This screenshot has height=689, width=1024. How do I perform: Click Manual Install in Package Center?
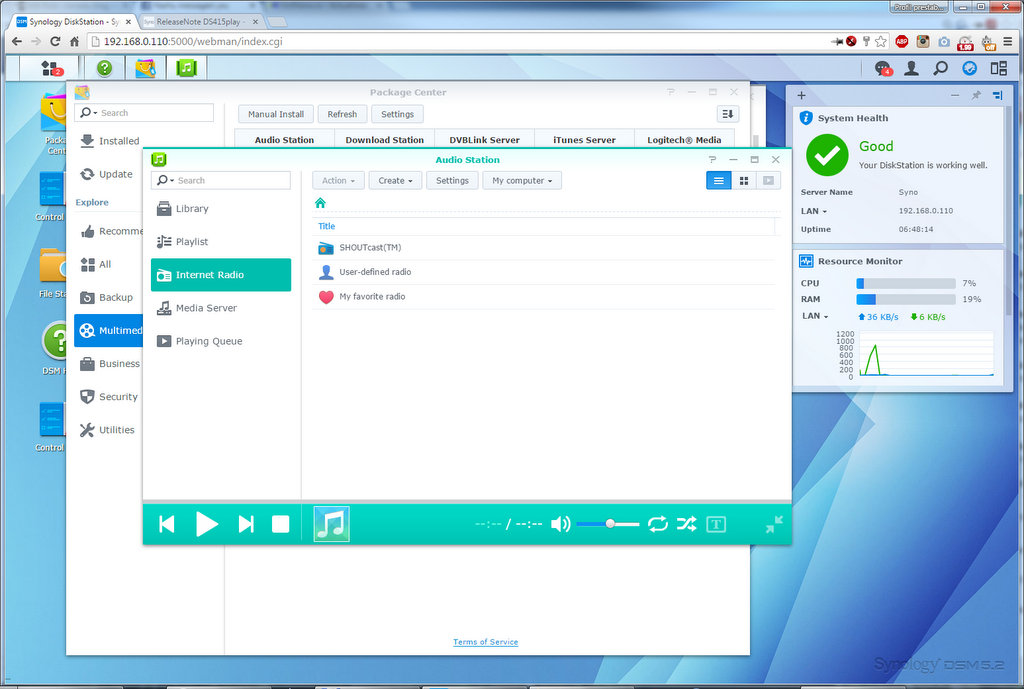(x=276, y=114)
